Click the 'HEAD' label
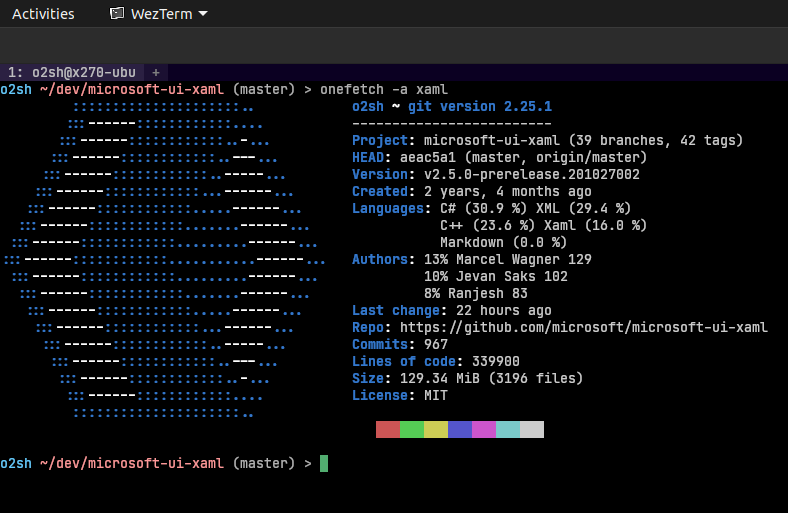The width and height of the screenshot is (788, 513). click(368, 157)
